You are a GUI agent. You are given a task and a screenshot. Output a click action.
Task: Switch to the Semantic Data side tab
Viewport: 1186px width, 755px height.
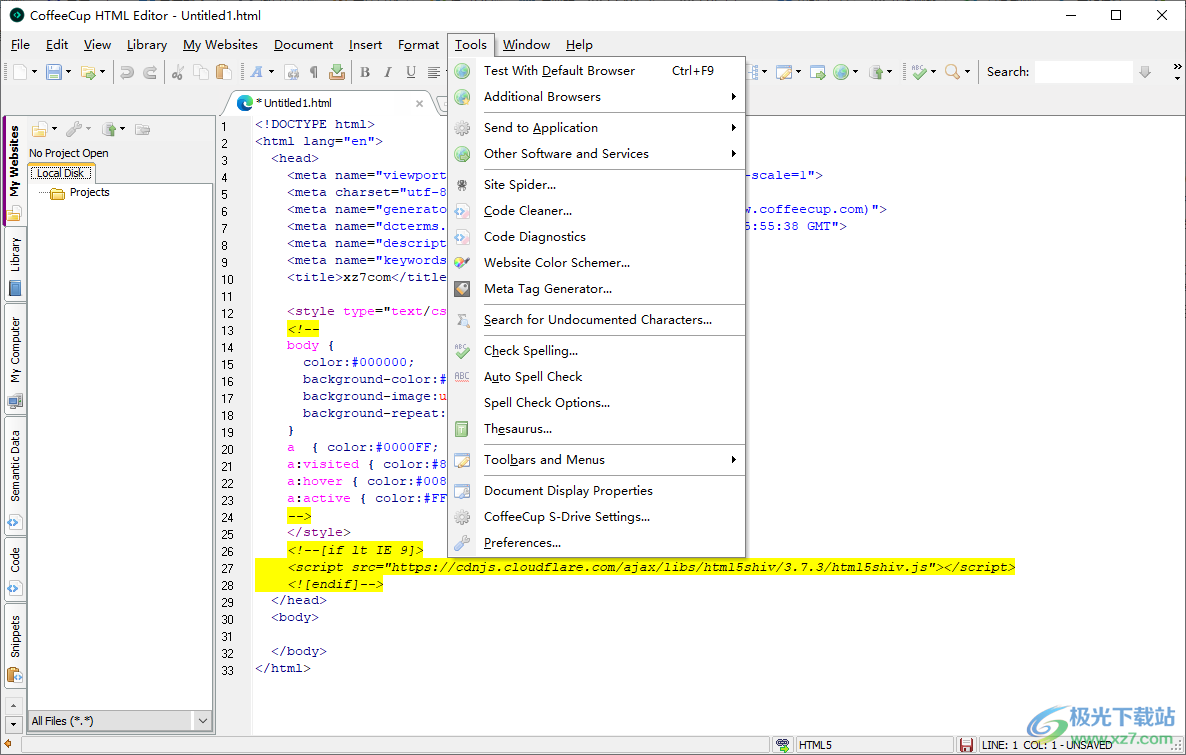coord(15,476)
